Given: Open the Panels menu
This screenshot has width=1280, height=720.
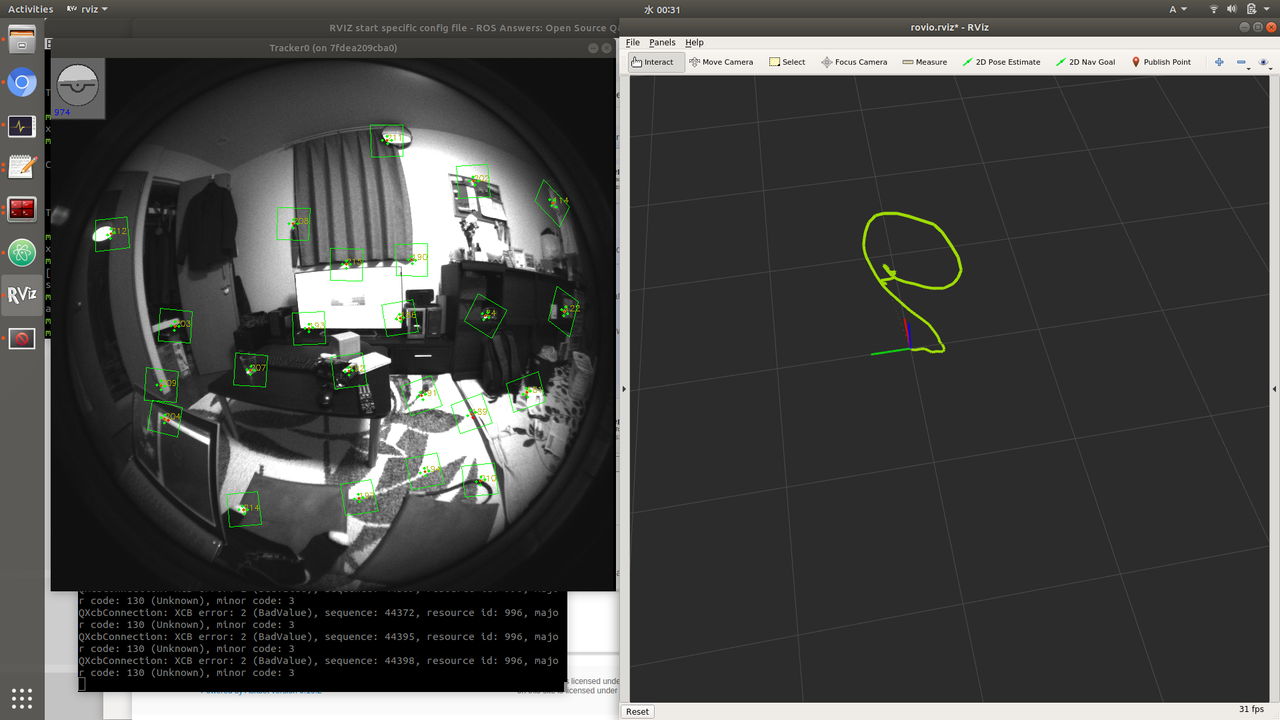Looking at the screenshot, I should pos(663,42).
